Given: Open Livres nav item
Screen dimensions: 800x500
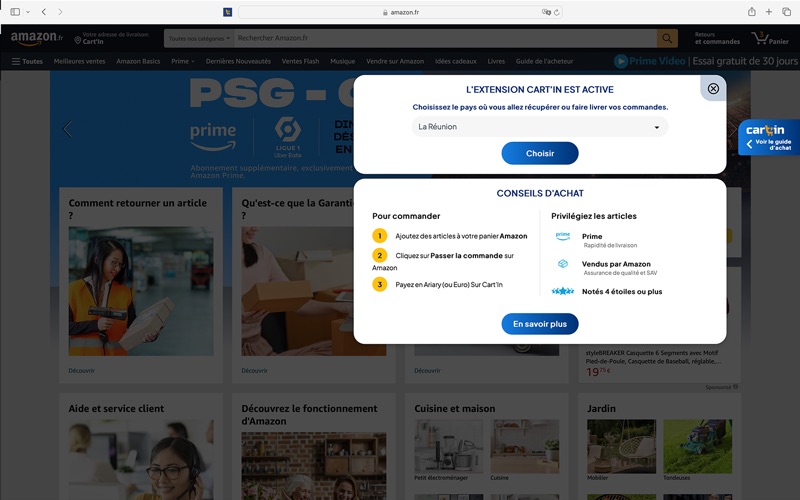Looking at the screenshot, I should [x=496, y=61].
